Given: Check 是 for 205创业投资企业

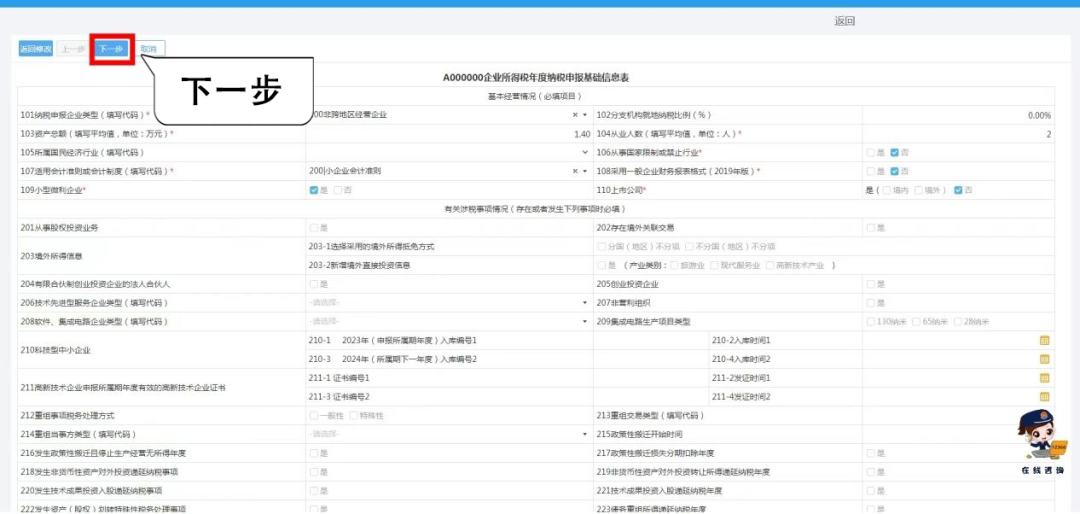Looking at the screenshot, I should click(871, 284).
